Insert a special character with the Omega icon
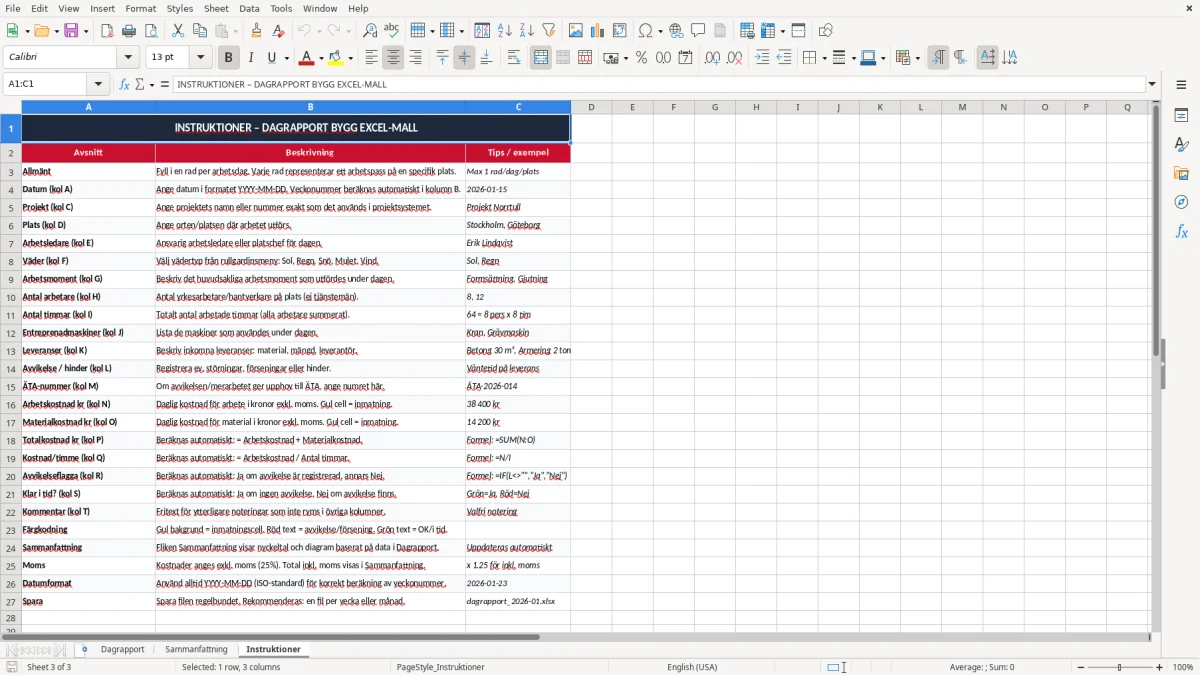The height and width of the screenshot is (675, 1200). [645, 31]
